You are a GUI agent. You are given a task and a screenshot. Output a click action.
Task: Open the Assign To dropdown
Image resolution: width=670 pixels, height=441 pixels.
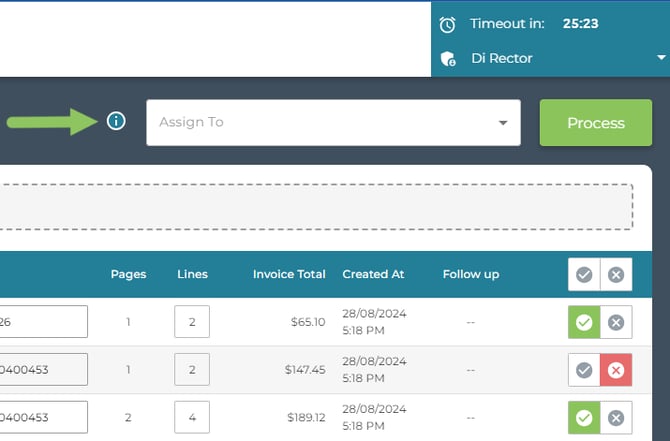tap(333, 122)
